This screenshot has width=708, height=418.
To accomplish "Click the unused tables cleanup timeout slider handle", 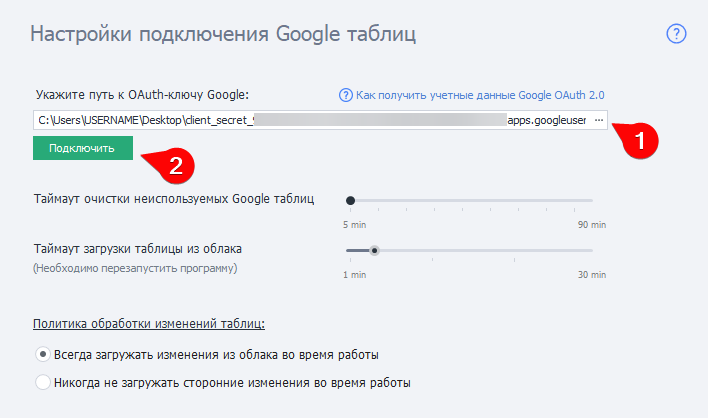I will [x=350, y=201].
